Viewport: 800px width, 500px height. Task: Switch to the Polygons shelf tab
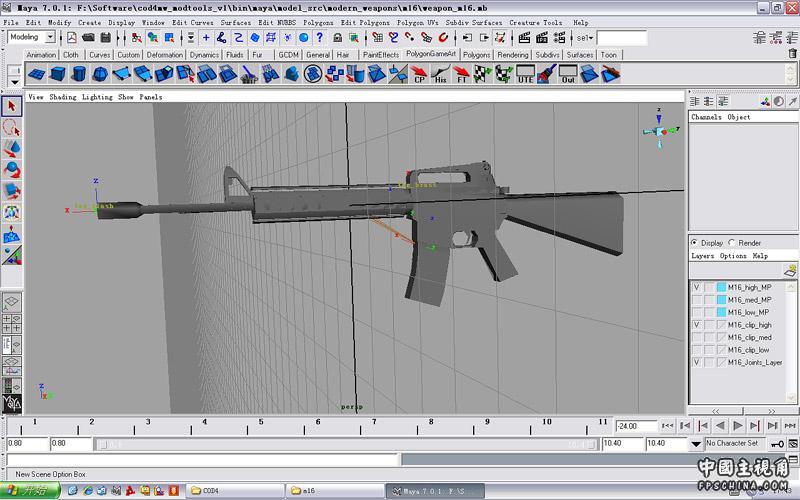click(x=477, y=55)
